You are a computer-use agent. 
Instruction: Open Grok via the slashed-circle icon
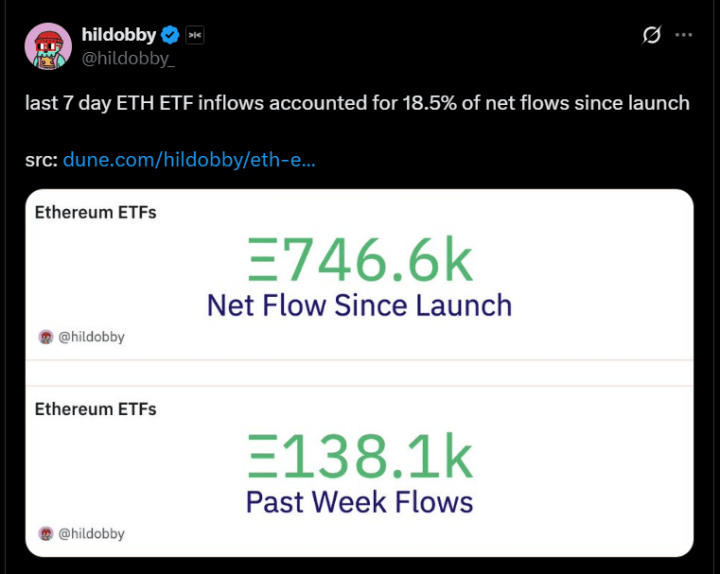[651, 35]
